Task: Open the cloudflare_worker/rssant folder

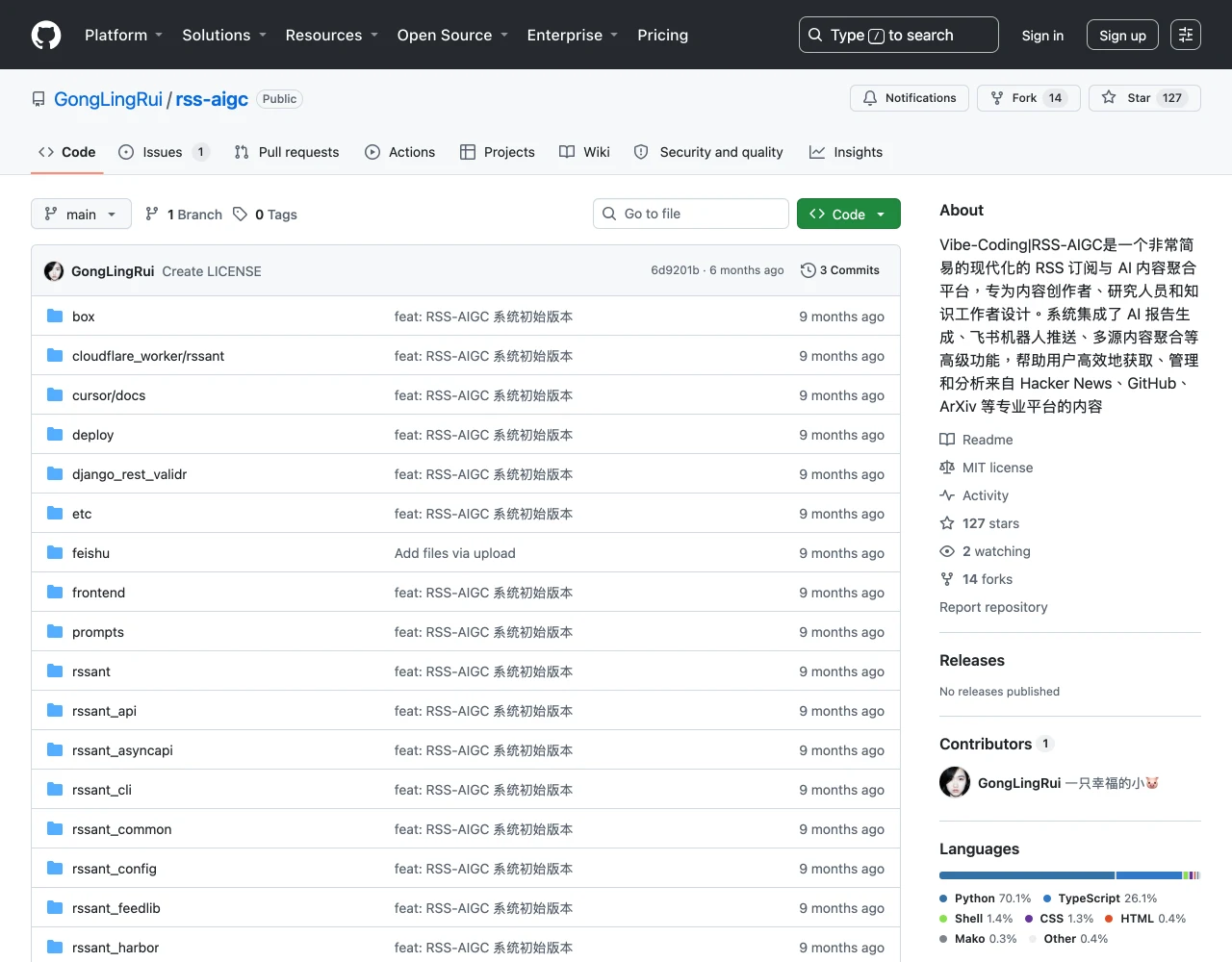Action: pos(148,356)
